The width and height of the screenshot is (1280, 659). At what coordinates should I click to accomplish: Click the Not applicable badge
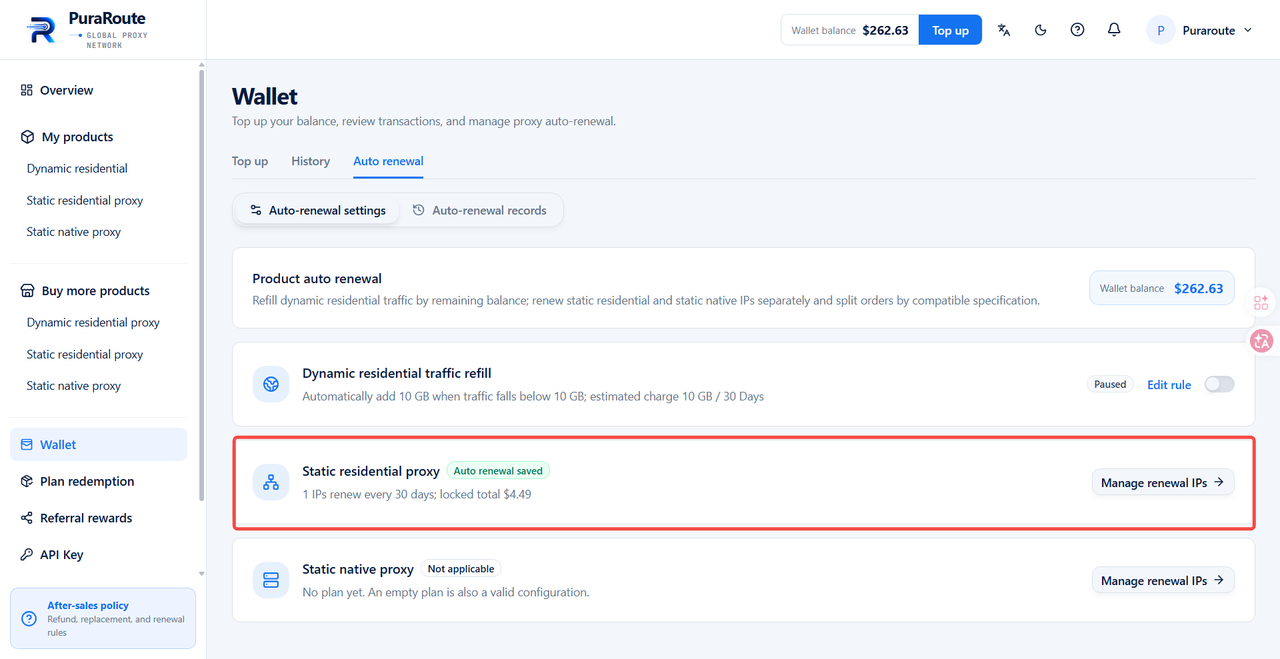(x=461, y=569)
